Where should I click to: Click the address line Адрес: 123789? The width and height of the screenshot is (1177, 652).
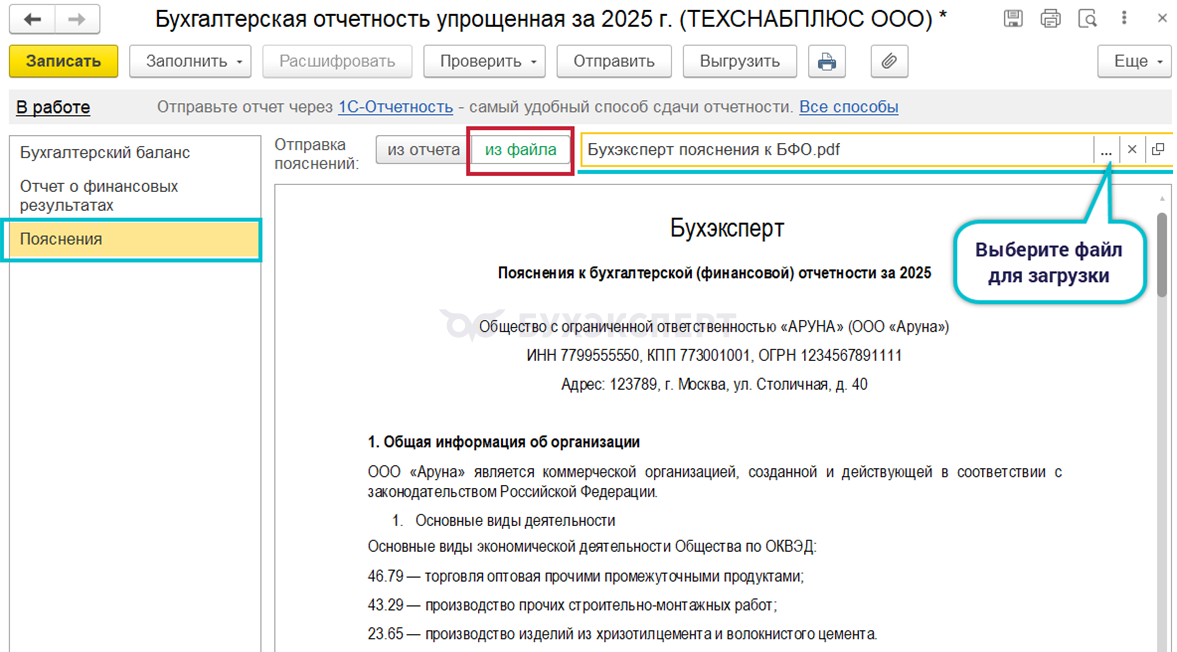[714, 385]
